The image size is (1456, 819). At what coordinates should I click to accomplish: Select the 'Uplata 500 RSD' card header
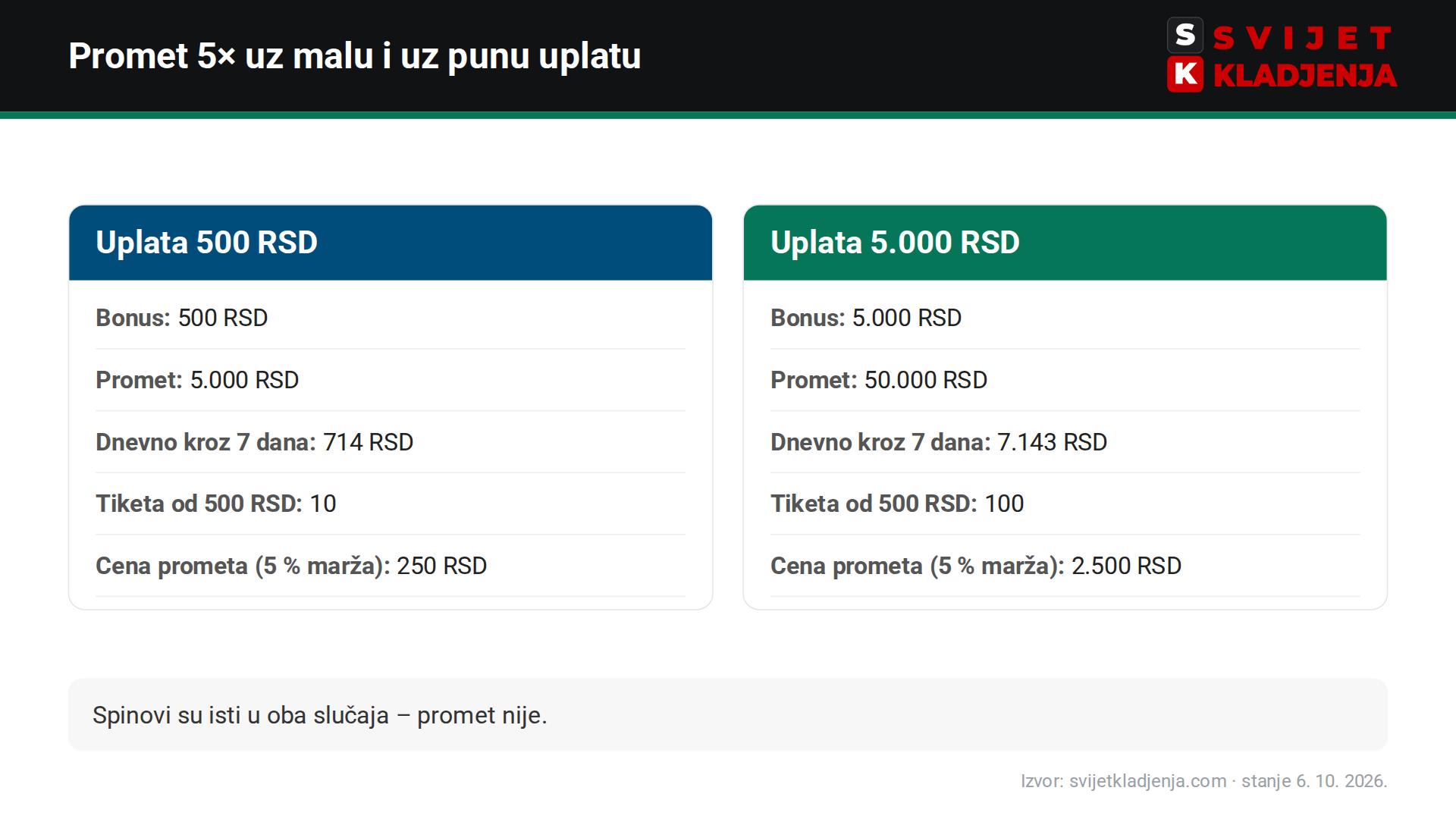click(x=391, y=243)
